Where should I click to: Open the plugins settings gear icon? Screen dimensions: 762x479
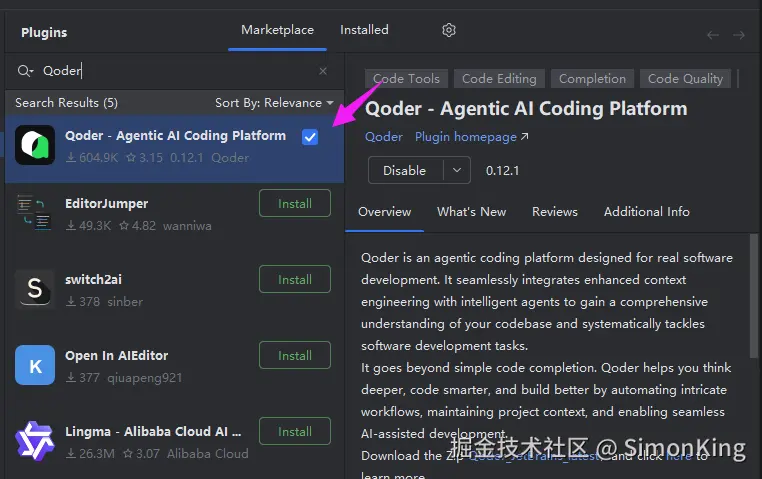(x=449, y=30)
